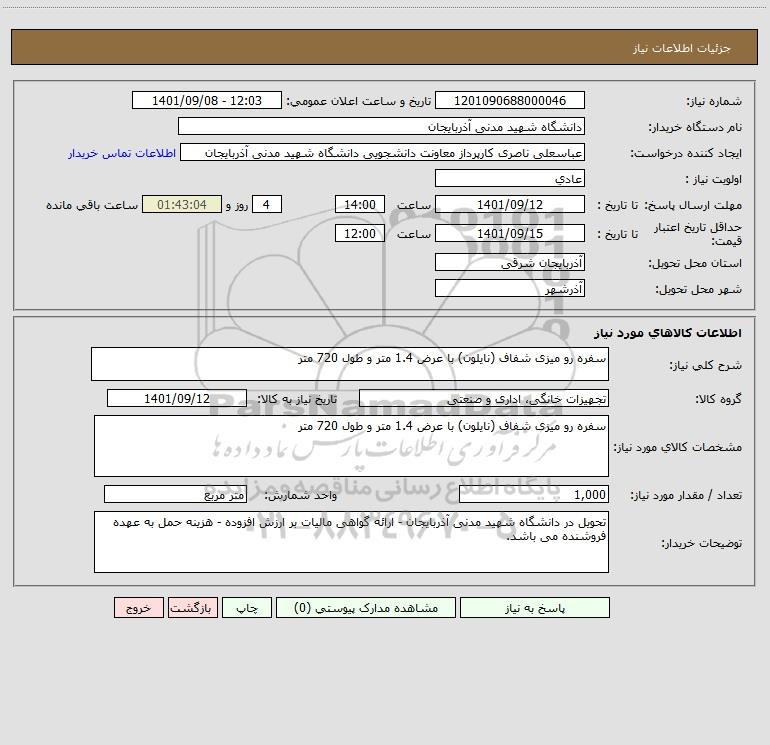Click the ساعت باقی مانده label
770x745 pixels.
pyautogui.click(x=92, y=205)
